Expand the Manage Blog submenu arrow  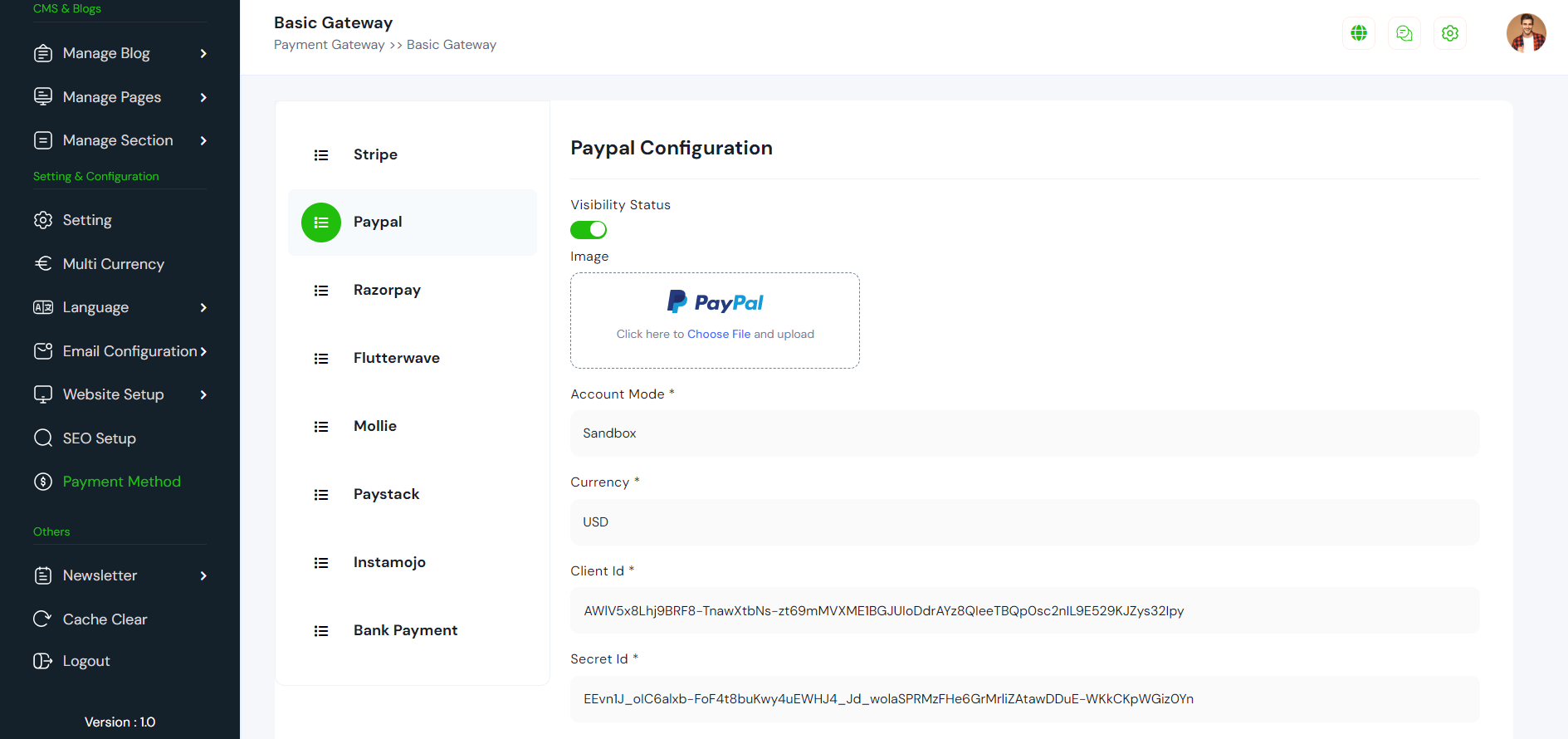pyautogui.click(x=203, y=54)
